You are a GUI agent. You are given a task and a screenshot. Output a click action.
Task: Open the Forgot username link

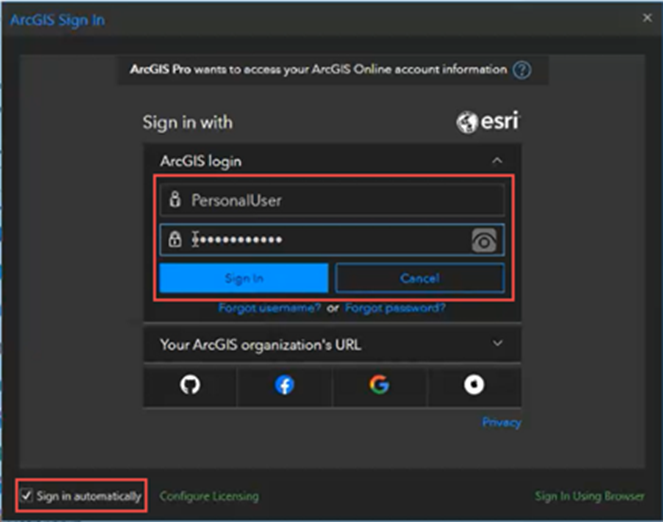pos(269,308)
